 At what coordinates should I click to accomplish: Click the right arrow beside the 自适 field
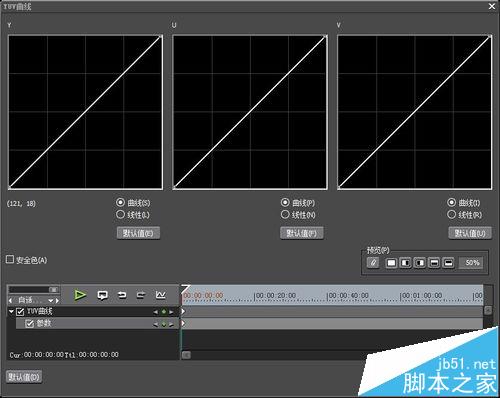[x=57, y=300]
